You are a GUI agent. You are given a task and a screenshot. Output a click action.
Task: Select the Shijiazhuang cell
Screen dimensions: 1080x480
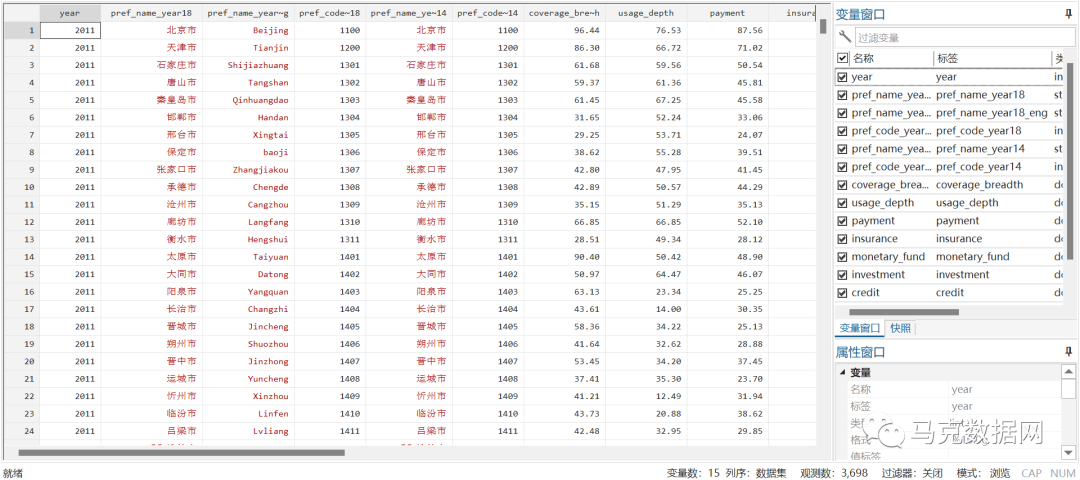(x=249, y=65)
